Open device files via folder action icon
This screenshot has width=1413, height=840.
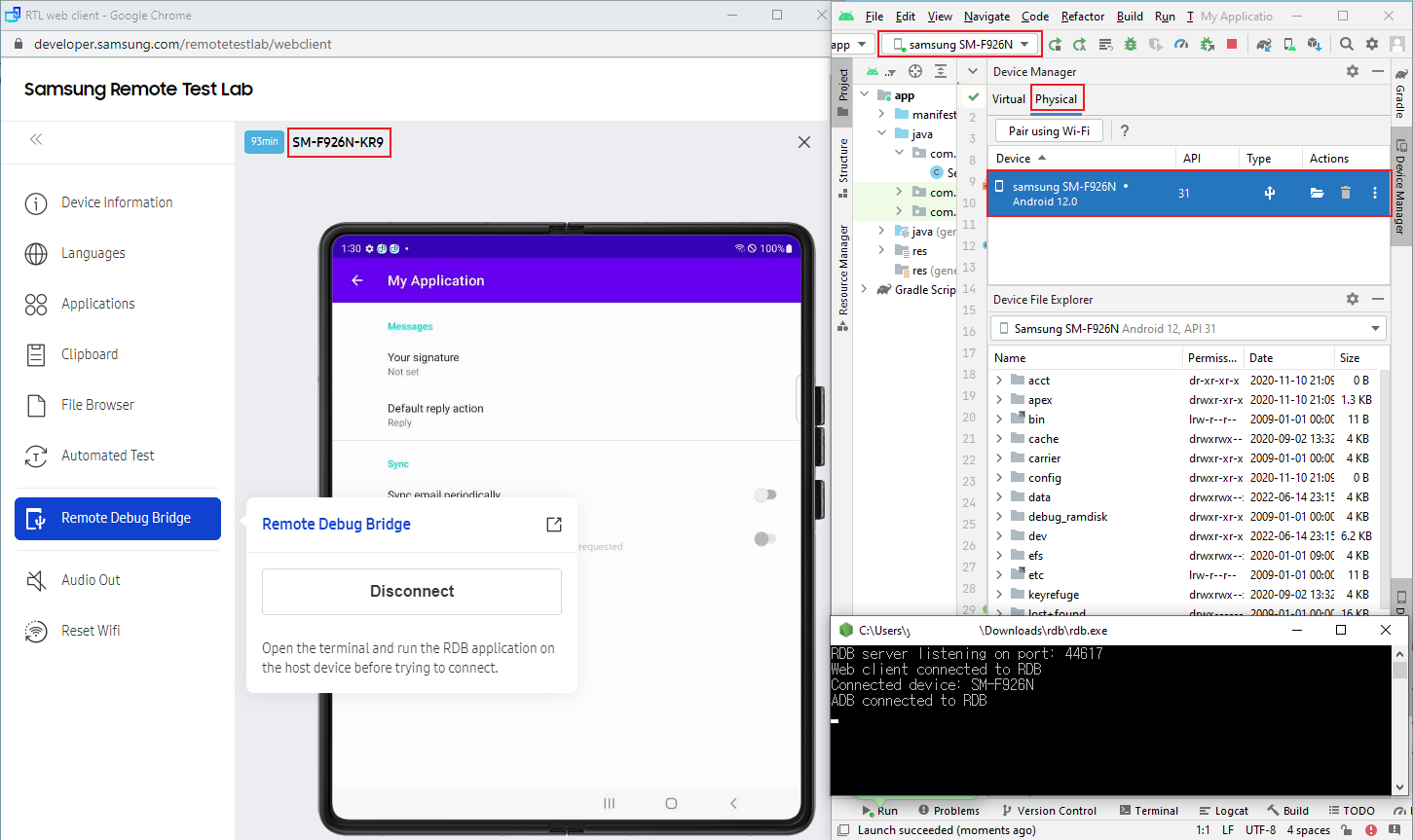point(1317,193)
